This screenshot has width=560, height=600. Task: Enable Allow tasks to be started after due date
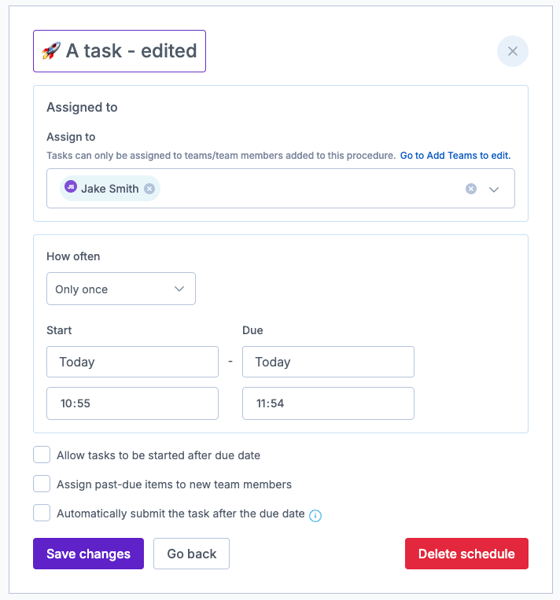[42, 455]
